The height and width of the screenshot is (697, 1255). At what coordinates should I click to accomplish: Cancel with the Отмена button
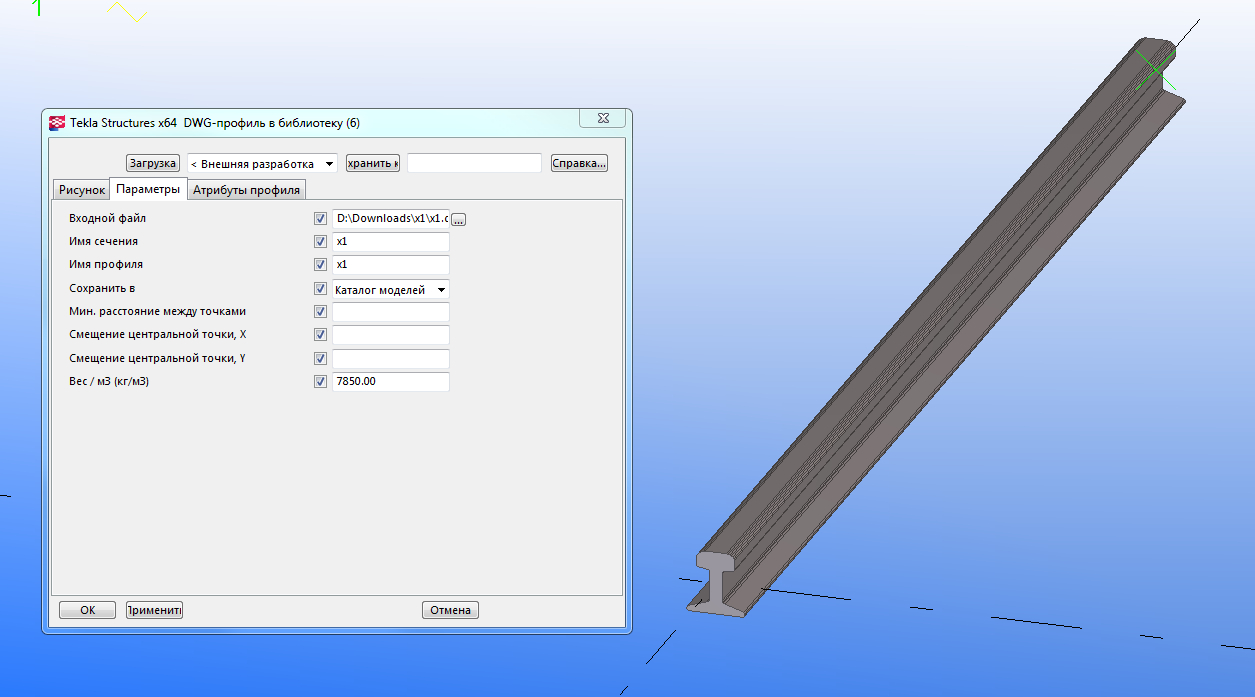coord(450,610)
